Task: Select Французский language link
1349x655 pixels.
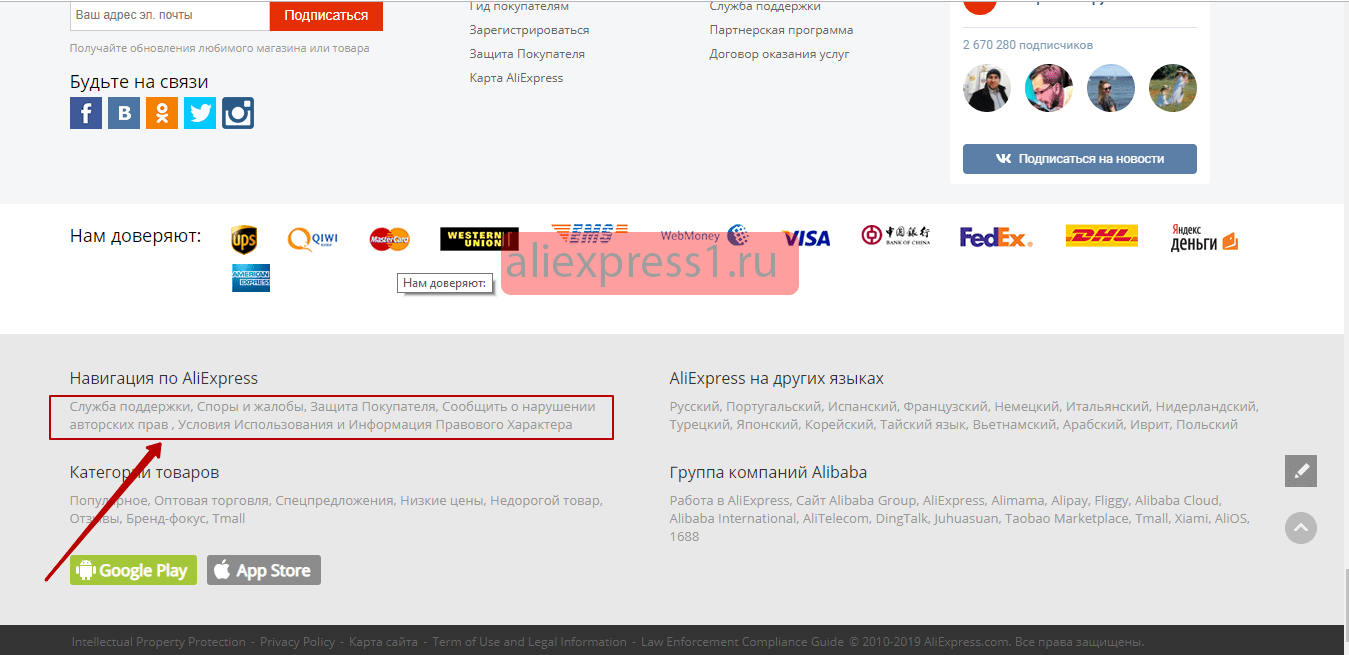Action: (945, 406)
